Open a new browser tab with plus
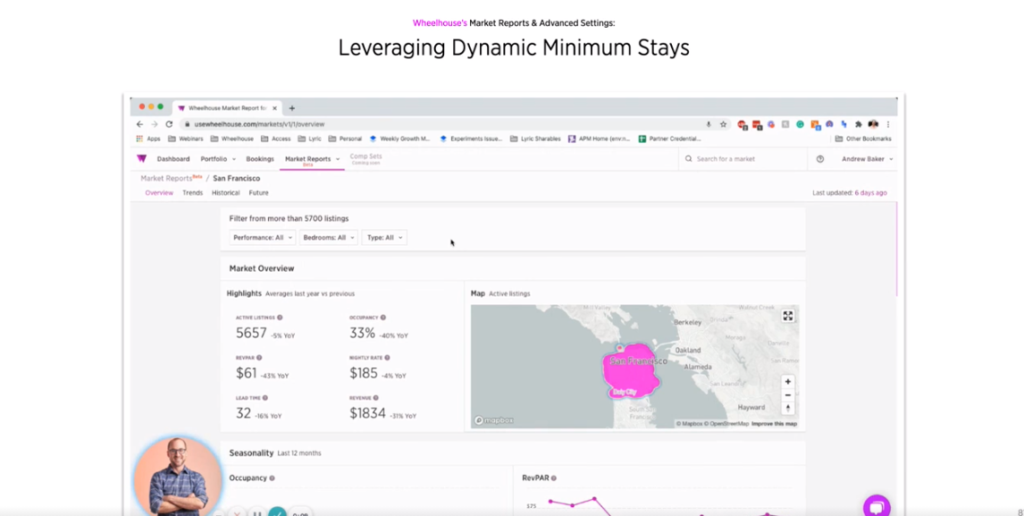1024x516 pixels. coord(292,108)
